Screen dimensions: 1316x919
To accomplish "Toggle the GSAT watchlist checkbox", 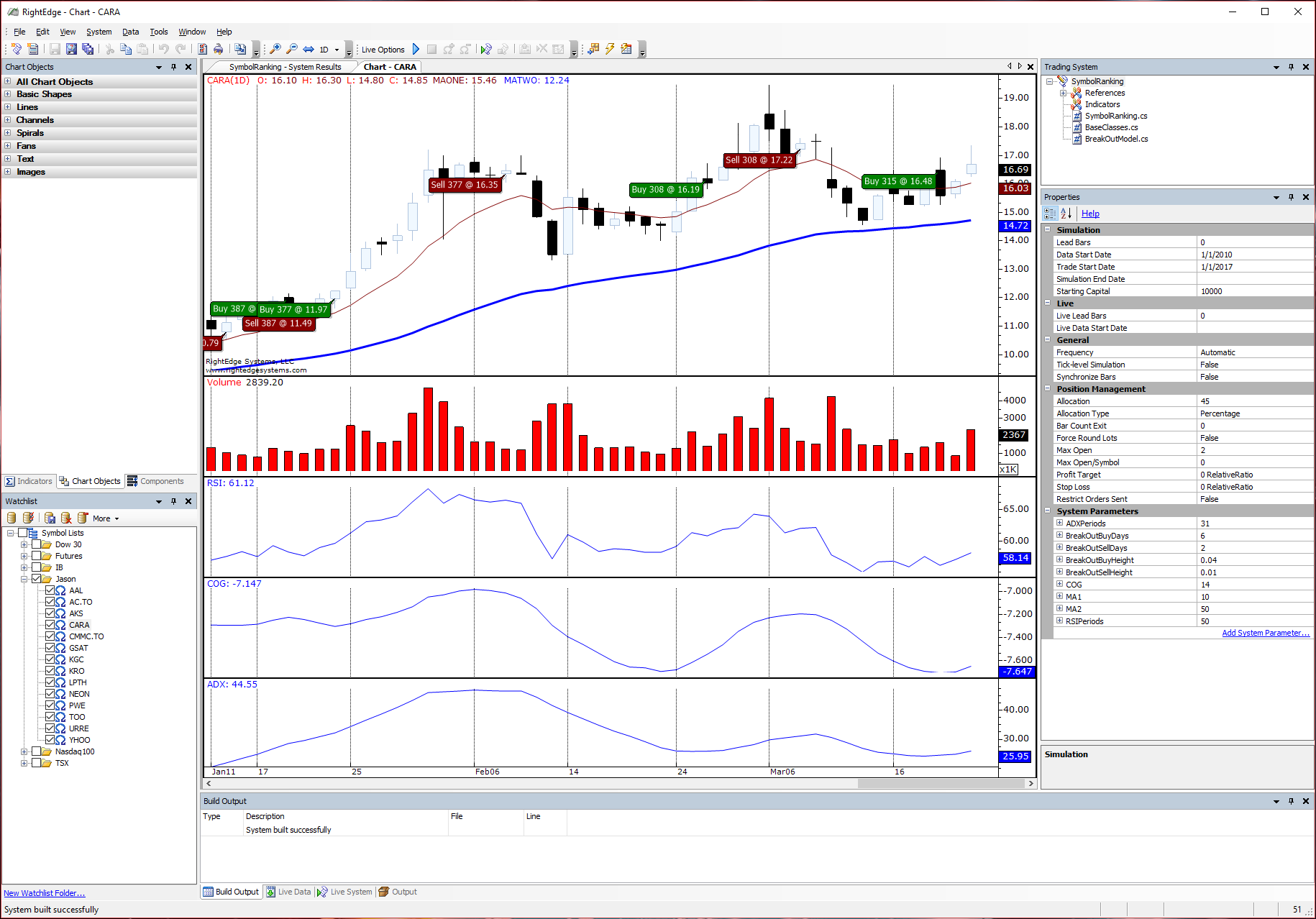I will tap(50, 648).
